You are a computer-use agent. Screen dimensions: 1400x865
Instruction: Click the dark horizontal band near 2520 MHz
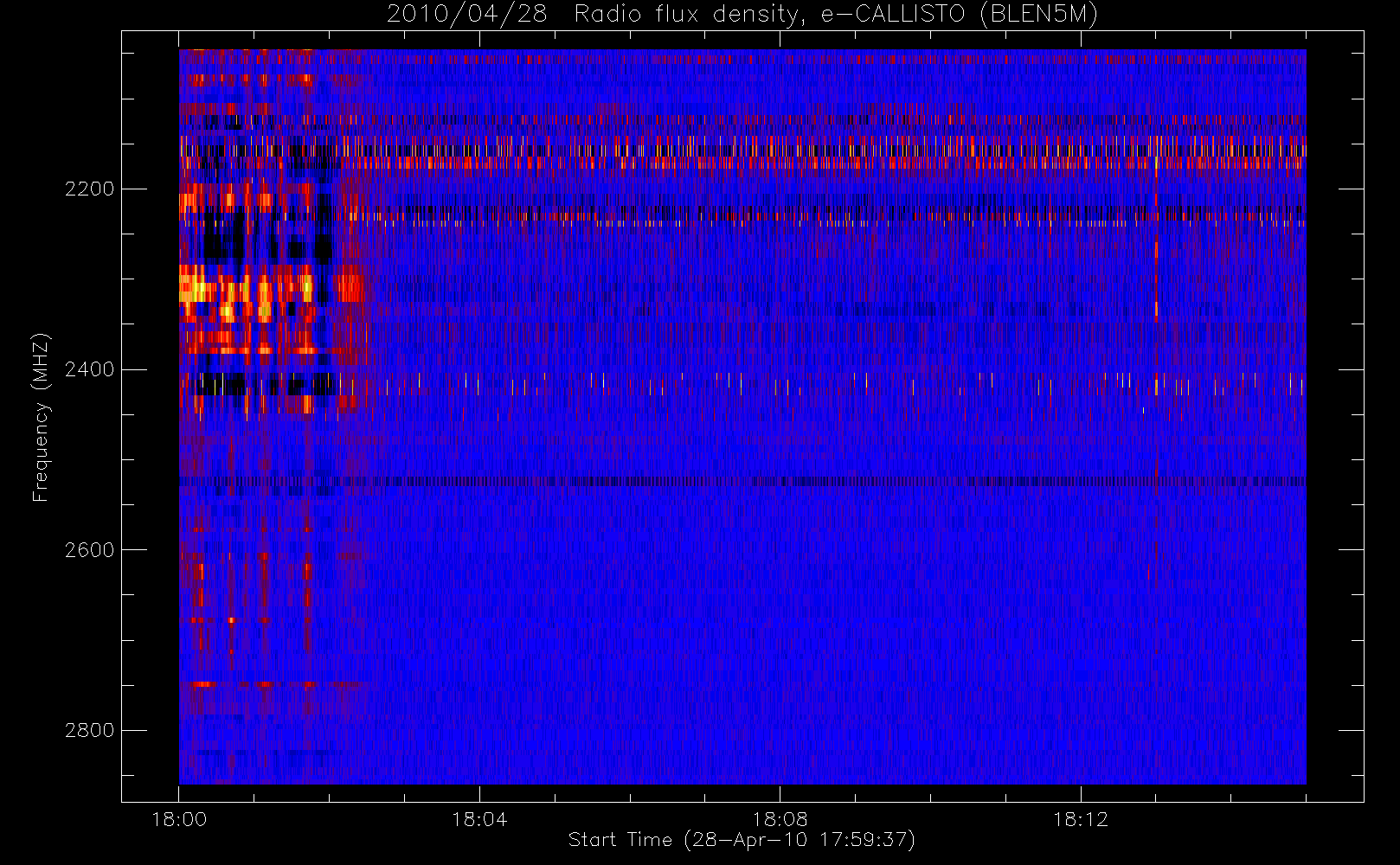[742, 481]
